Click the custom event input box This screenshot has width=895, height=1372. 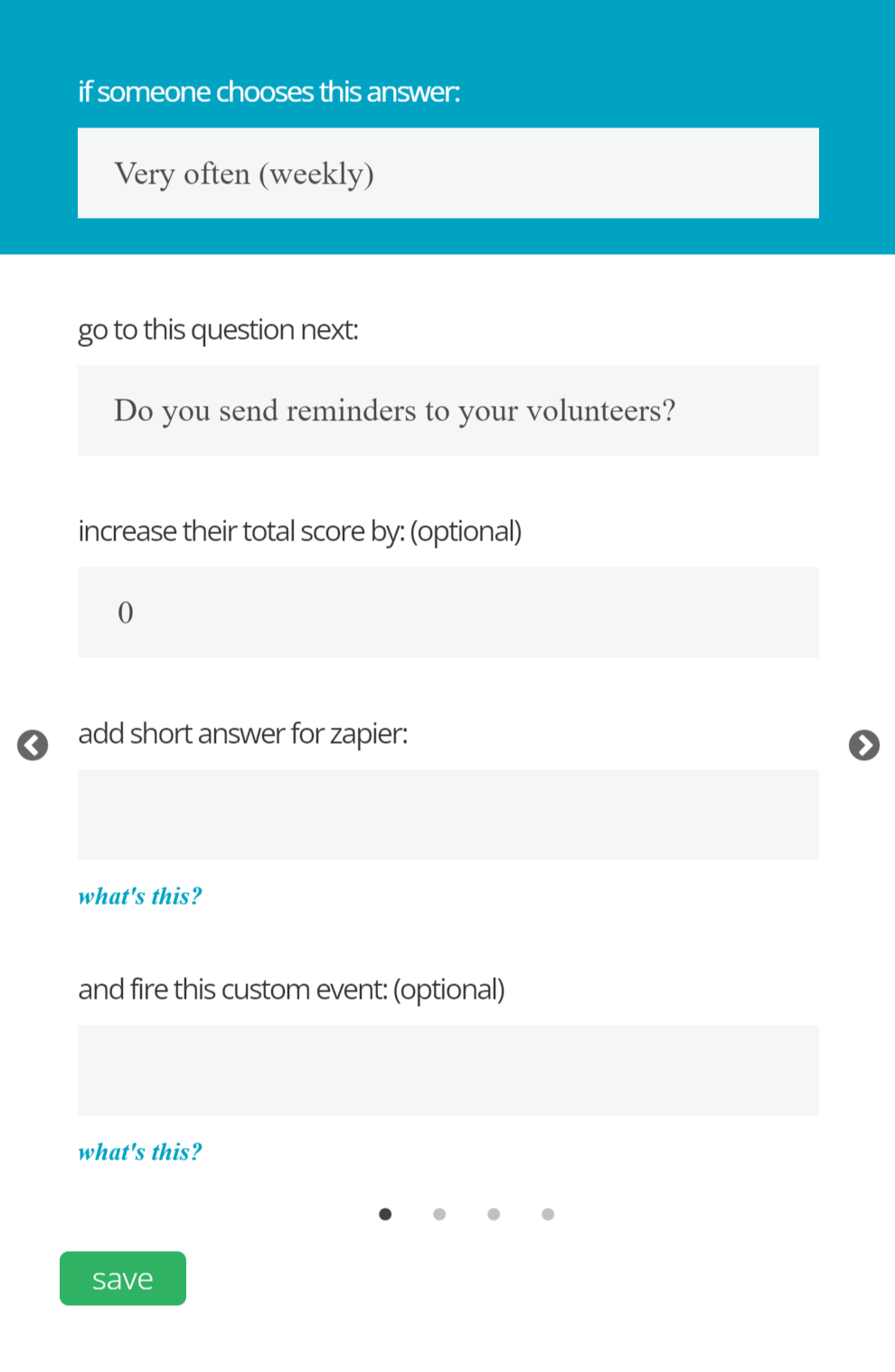tap(447, 1070)
